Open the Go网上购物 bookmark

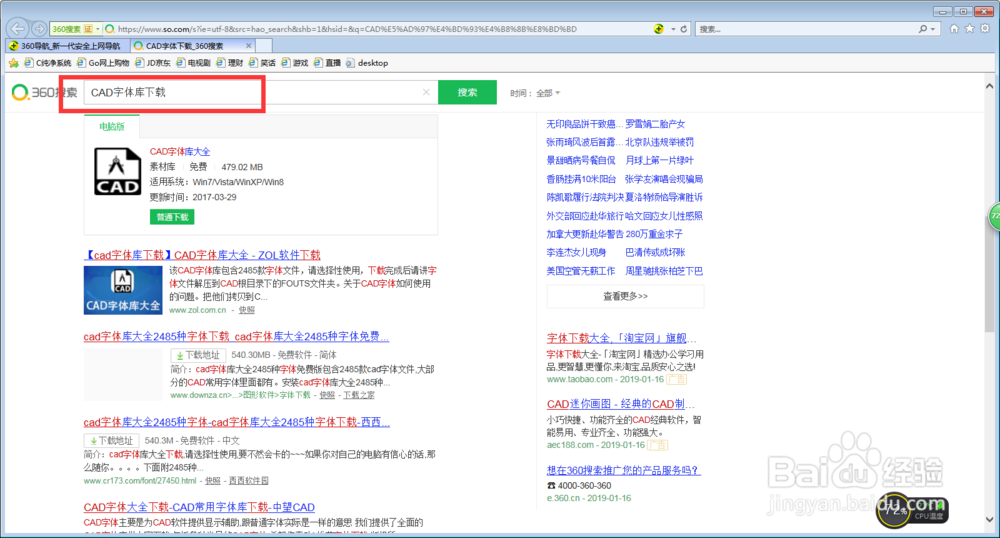coord(103,63)
